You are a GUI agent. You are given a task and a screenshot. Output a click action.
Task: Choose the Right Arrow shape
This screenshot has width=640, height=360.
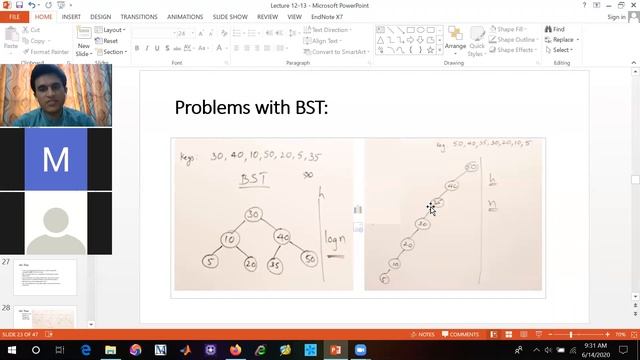coord(410,40)
